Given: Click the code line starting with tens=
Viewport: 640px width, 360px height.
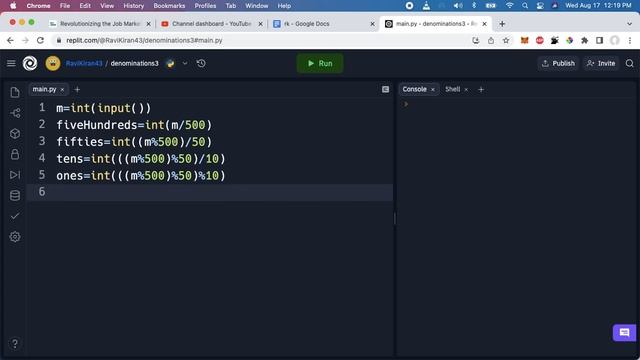Looking at the screenshot, I should [141, 159].
